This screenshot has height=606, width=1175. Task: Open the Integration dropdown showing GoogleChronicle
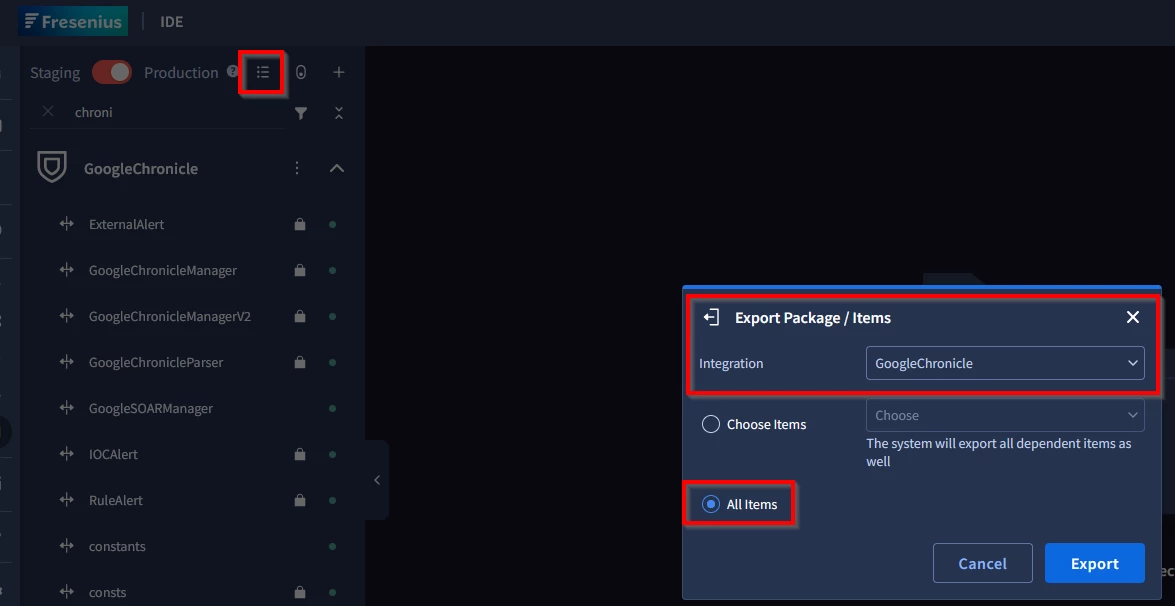pos(1005,363)
